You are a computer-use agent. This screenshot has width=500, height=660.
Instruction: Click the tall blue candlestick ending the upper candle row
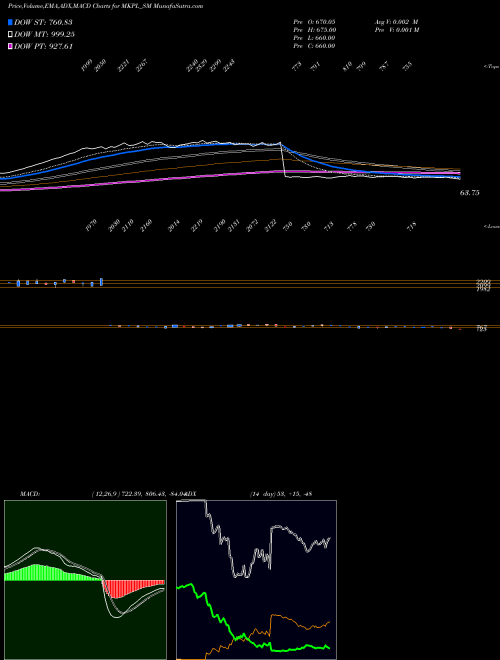click(x=101, y=282)
